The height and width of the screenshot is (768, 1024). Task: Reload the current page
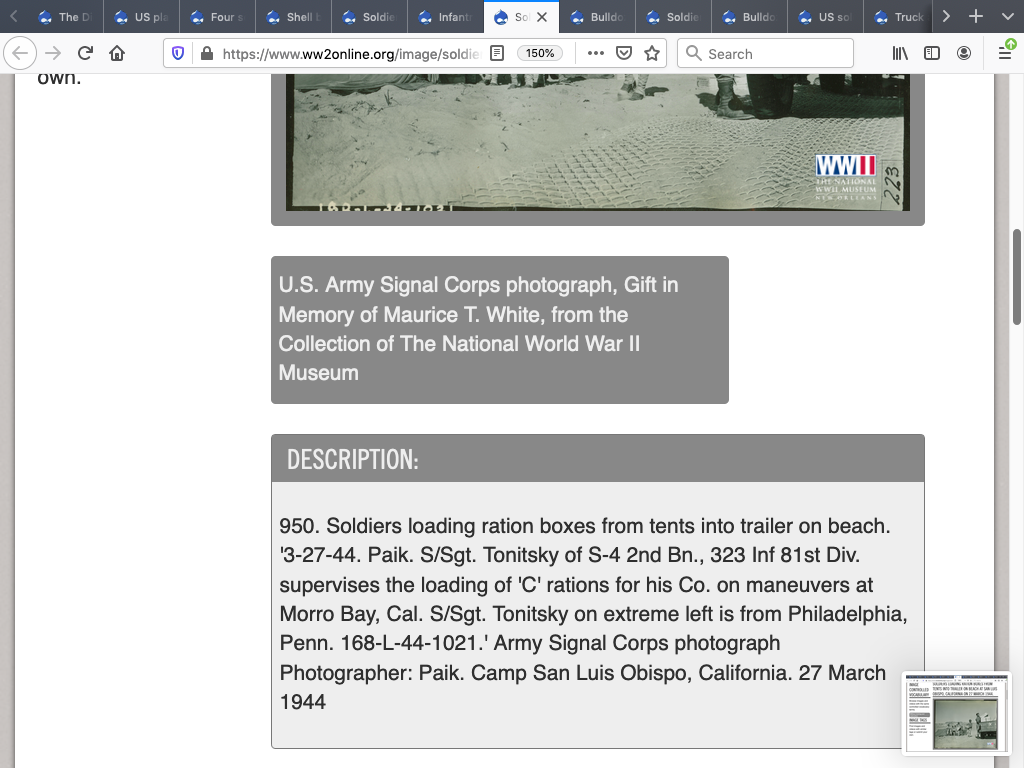85,54
